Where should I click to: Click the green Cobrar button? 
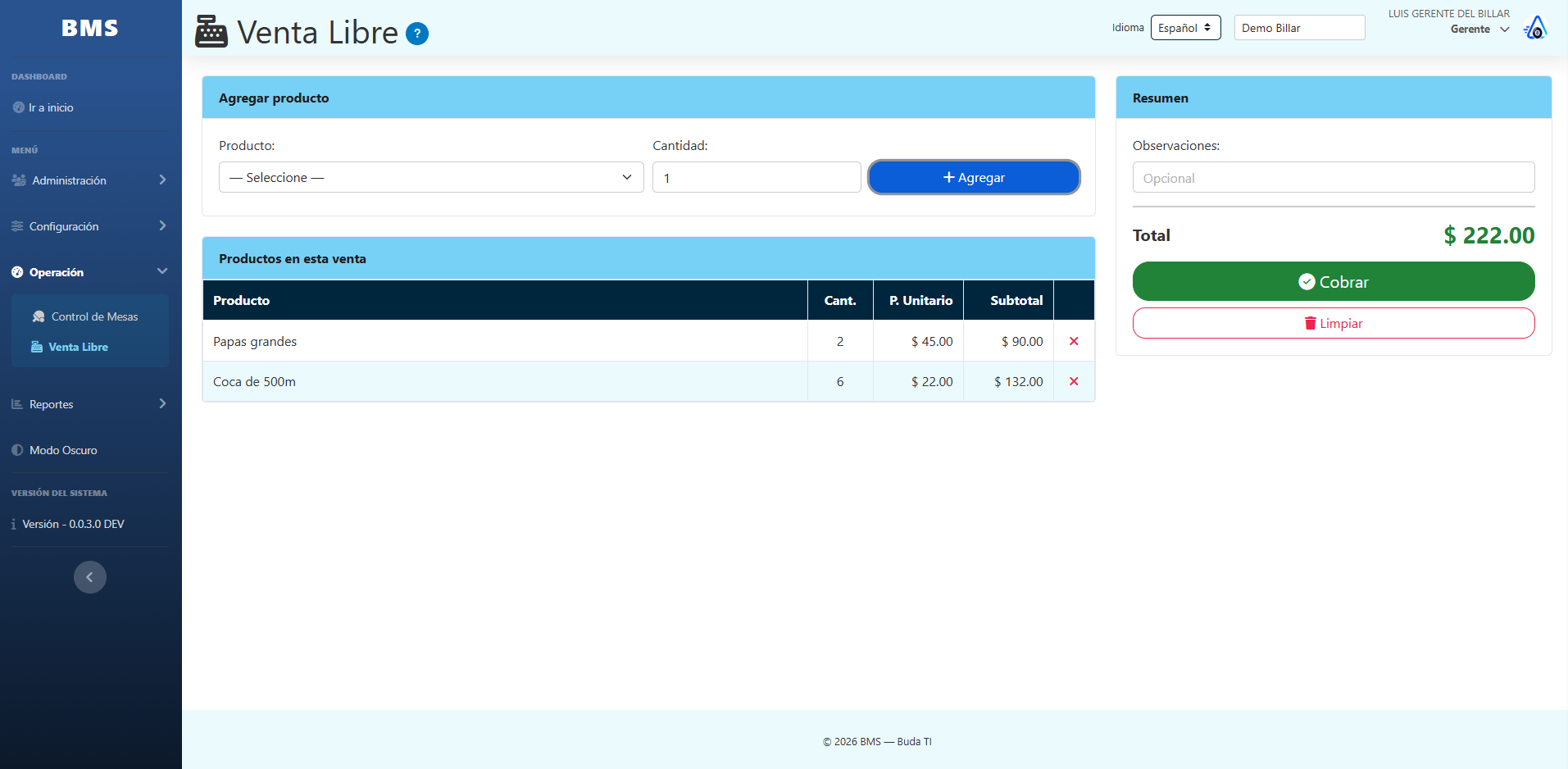pos(1334,281)
